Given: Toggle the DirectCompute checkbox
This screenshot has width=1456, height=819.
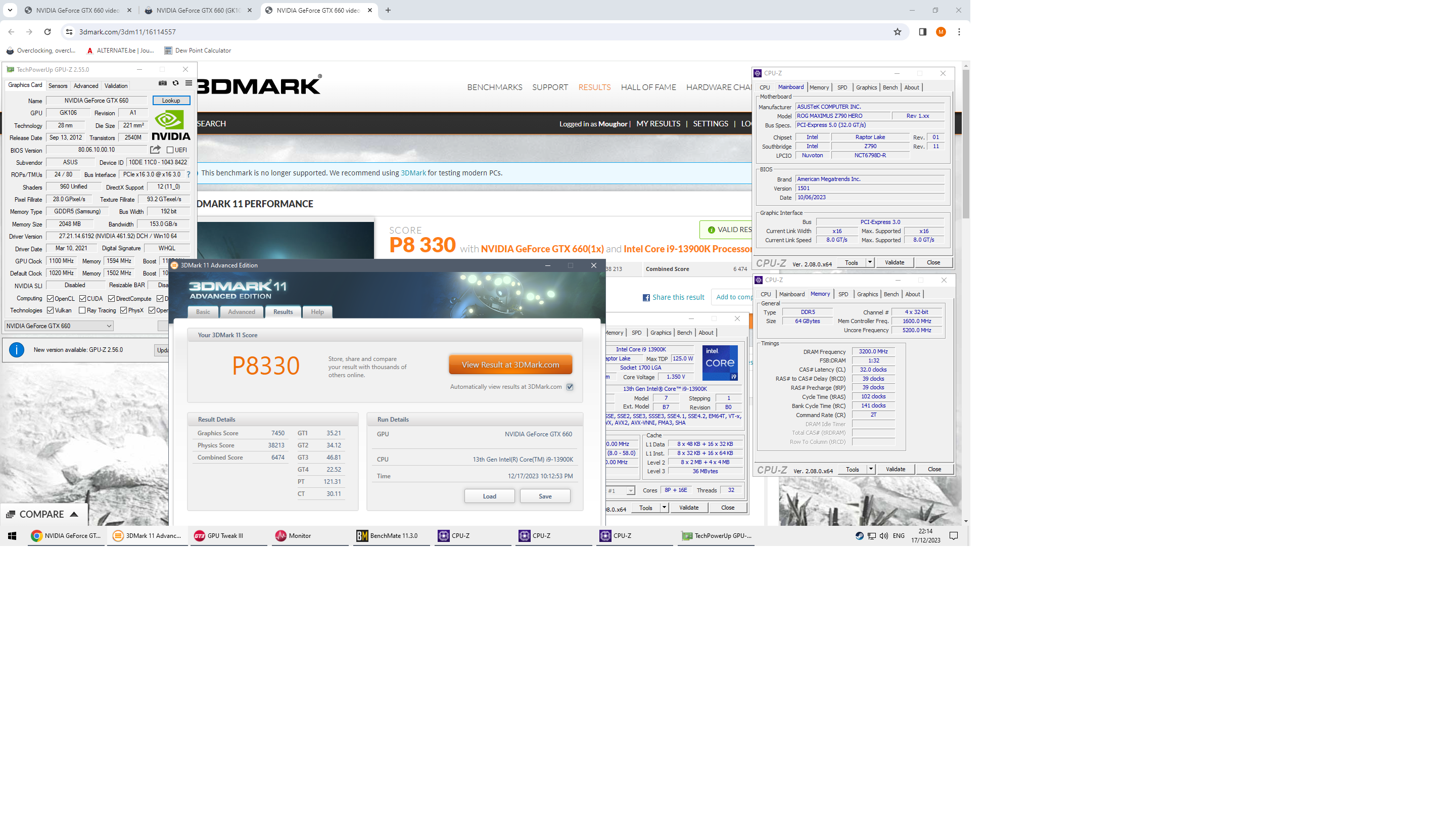Looking at the screenshot, I should (111, 299).
